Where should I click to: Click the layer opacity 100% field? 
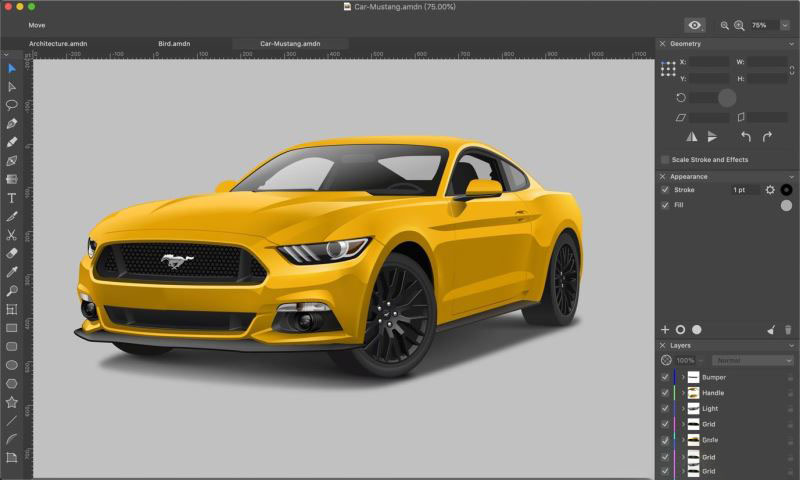coord(685,360)
